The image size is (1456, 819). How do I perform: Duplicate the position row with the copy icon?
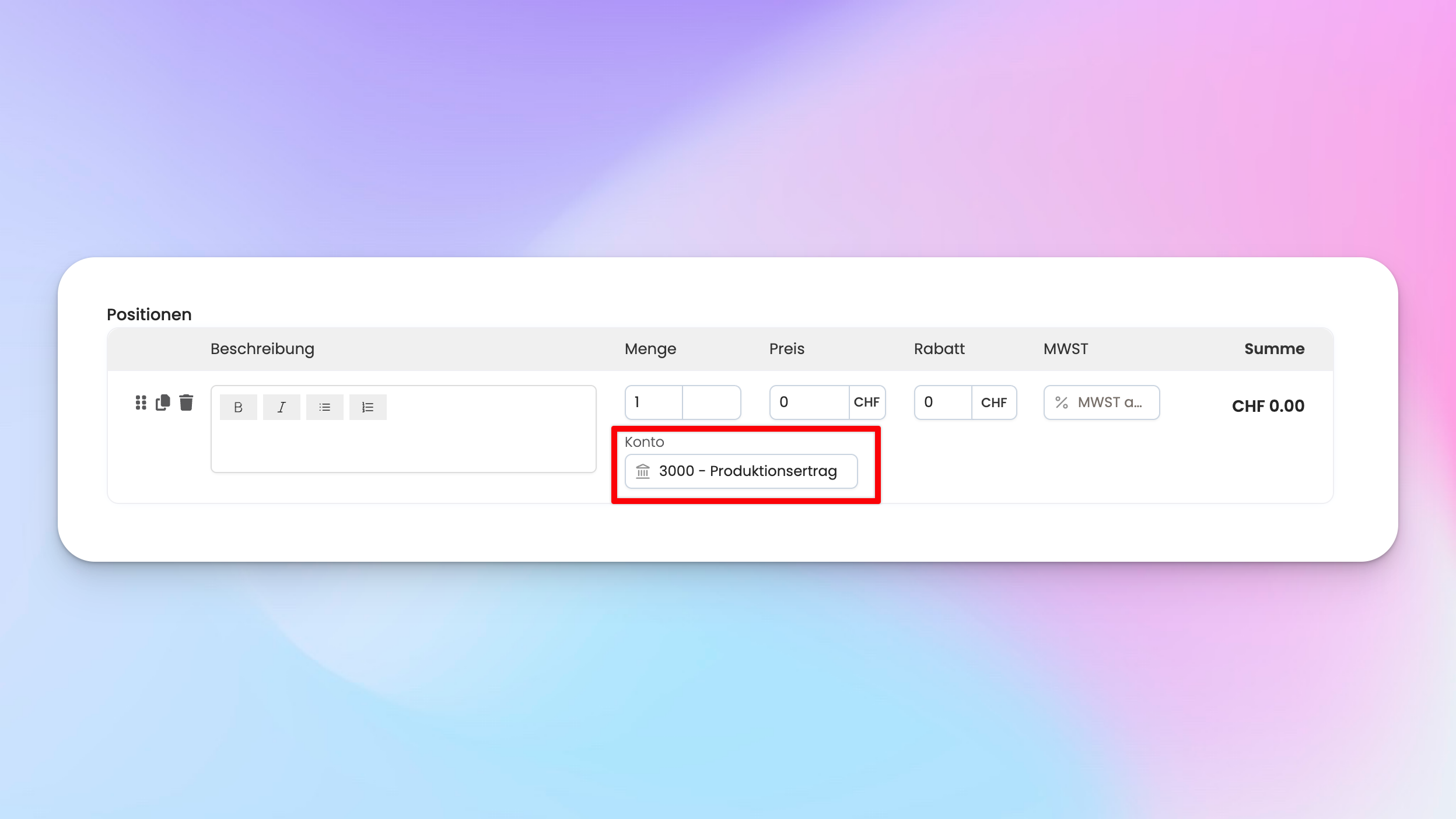coord(163,402)
